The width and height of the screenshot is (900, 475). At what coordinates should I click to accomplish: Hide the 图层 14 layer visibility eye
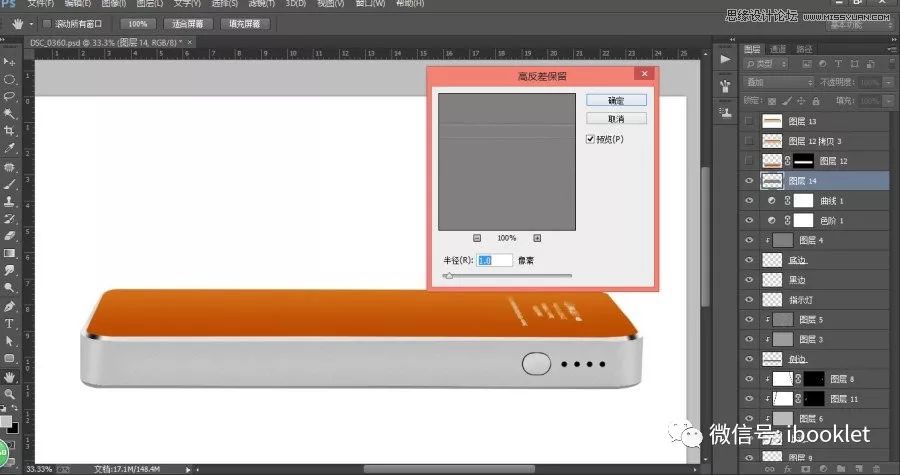click(750, 180)
